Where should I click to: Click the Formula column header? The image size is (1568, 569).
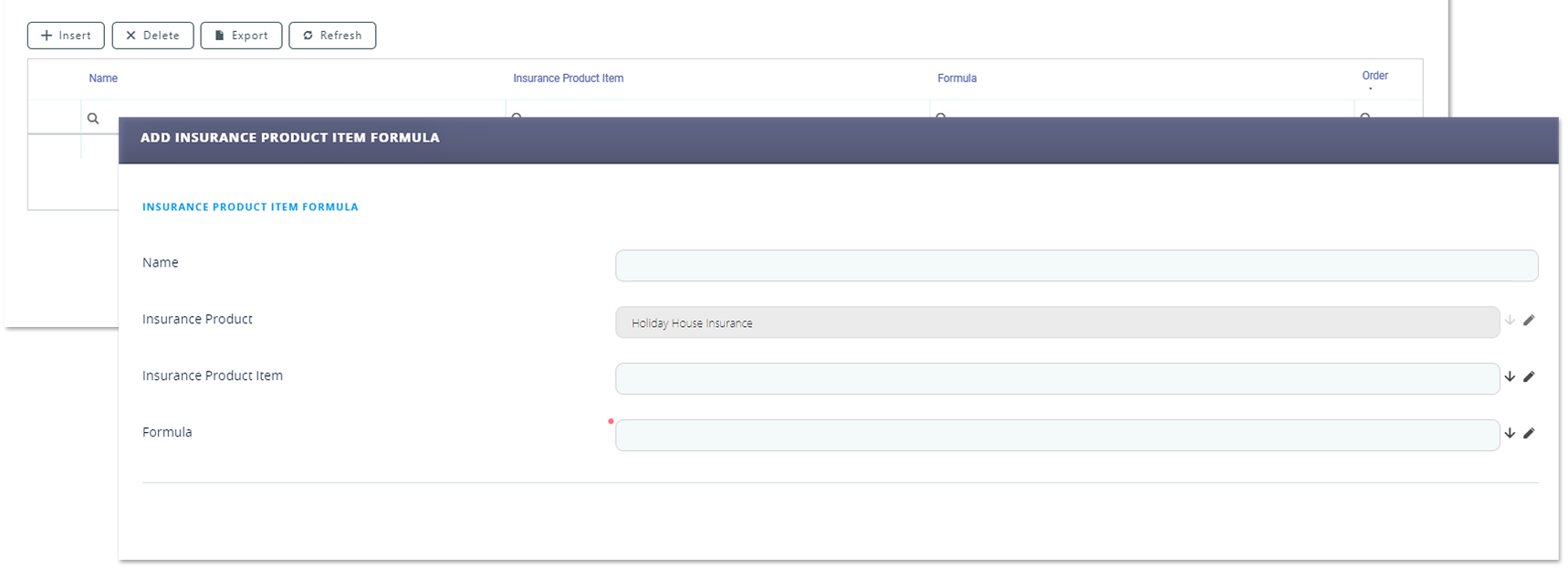(956, 79)
